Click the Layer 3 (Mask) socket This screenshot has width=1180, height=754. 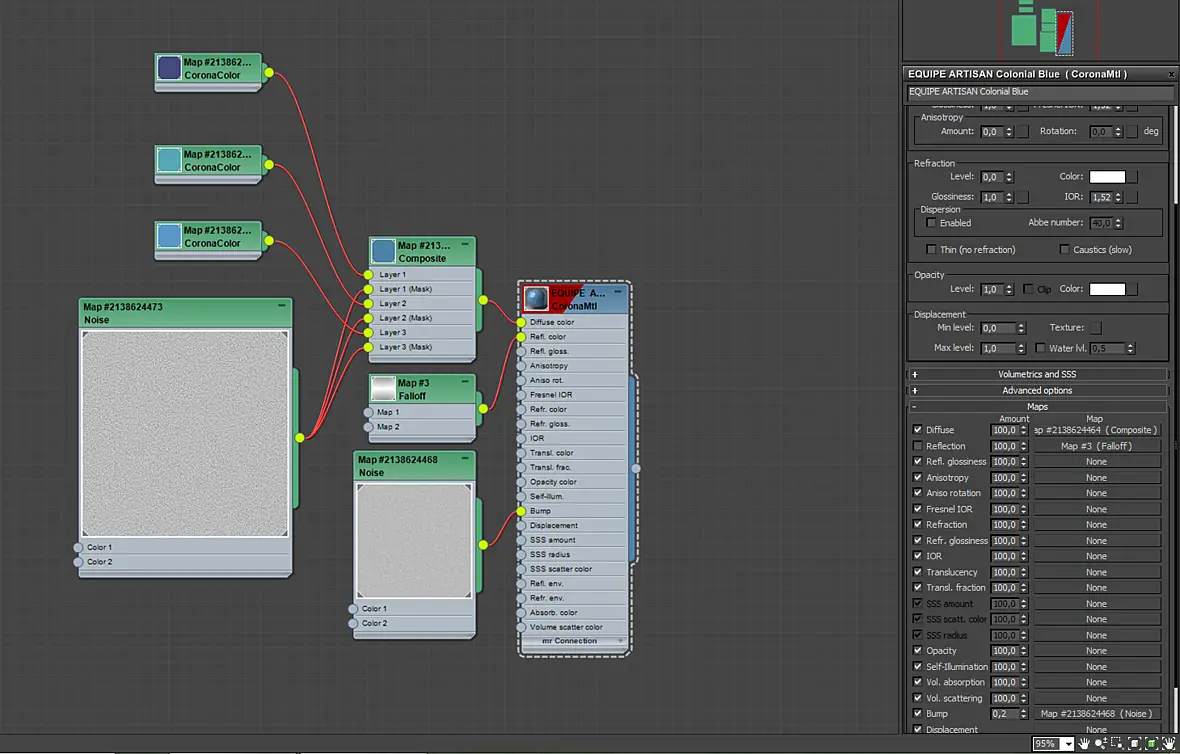point(368,347)
